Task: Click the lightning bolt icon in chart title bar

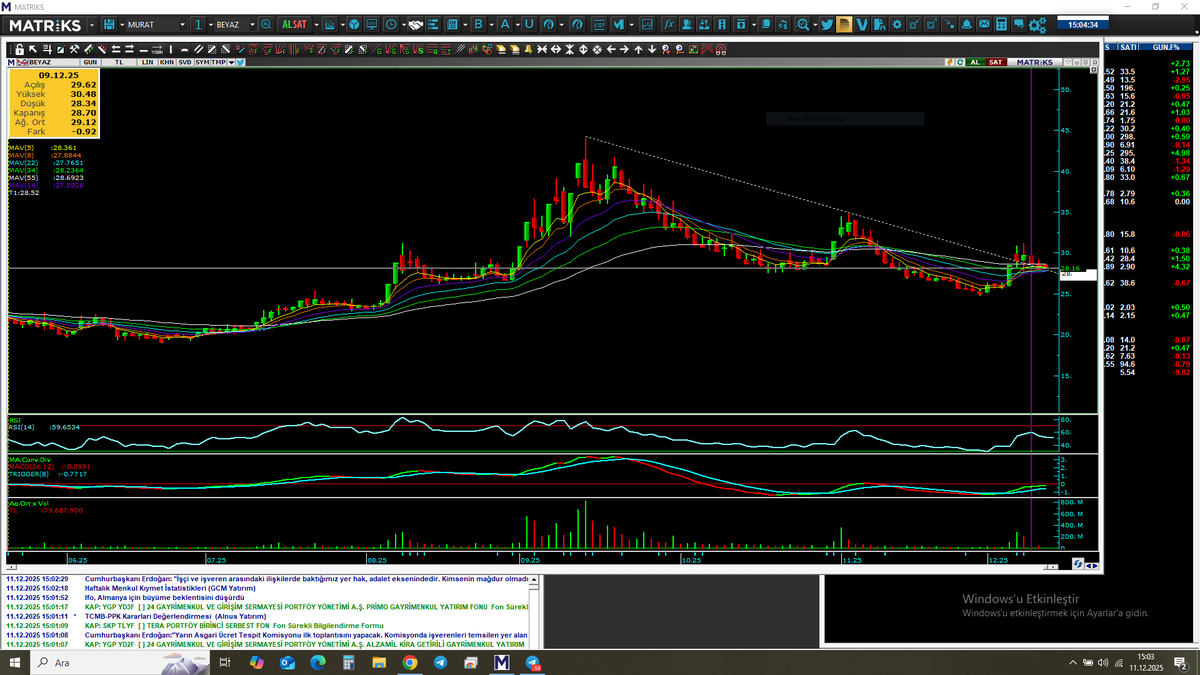Action: tap(949, 62)
